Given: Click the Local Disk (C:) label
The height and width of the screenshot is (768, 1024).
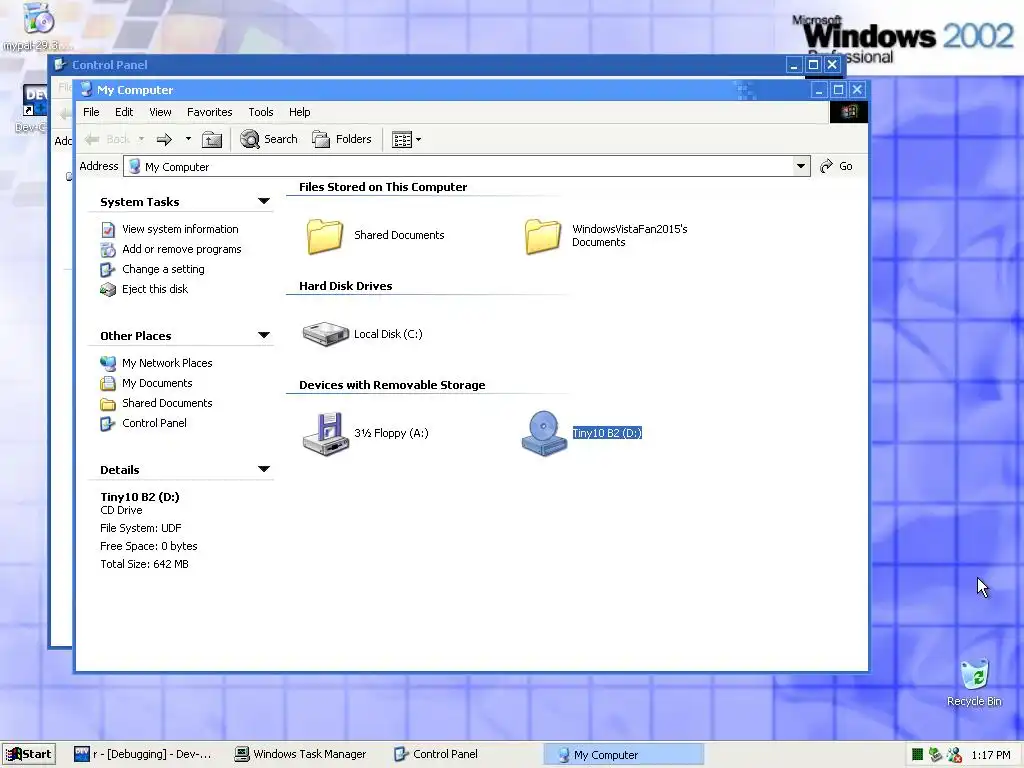Looking at the screenshot, I should point(388,334).
